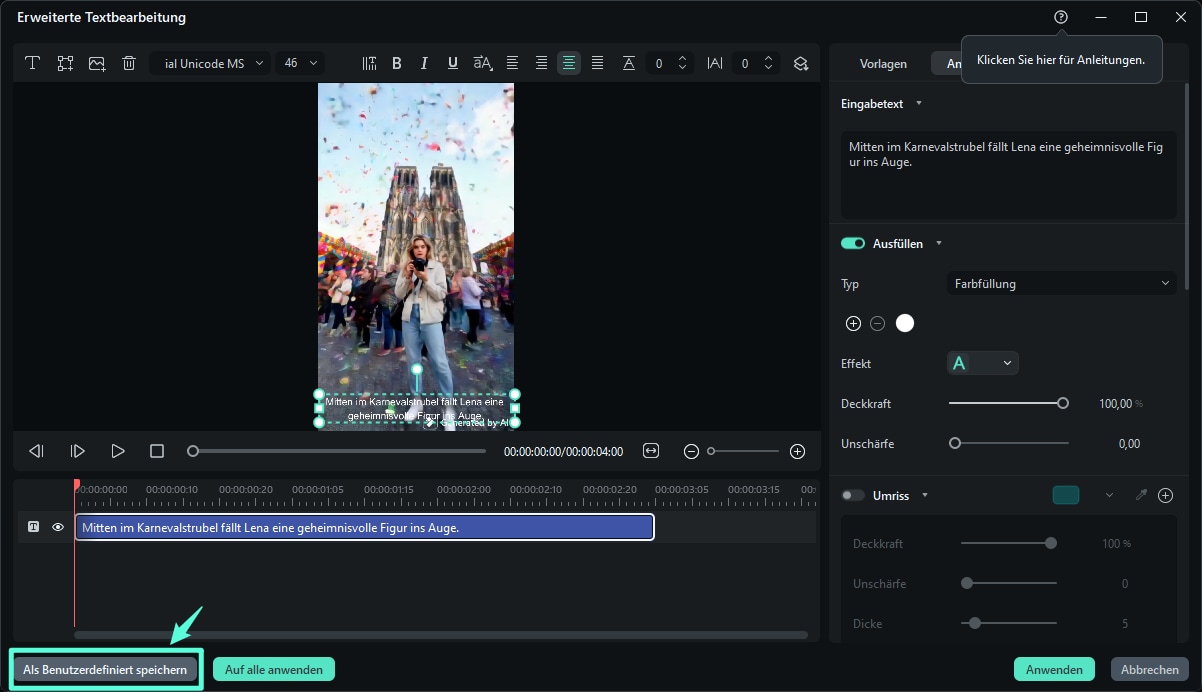The width and height of the screenshot is (1202, 692).
Task: Click the Auf alle anwenden button
Action: [273, 669]
